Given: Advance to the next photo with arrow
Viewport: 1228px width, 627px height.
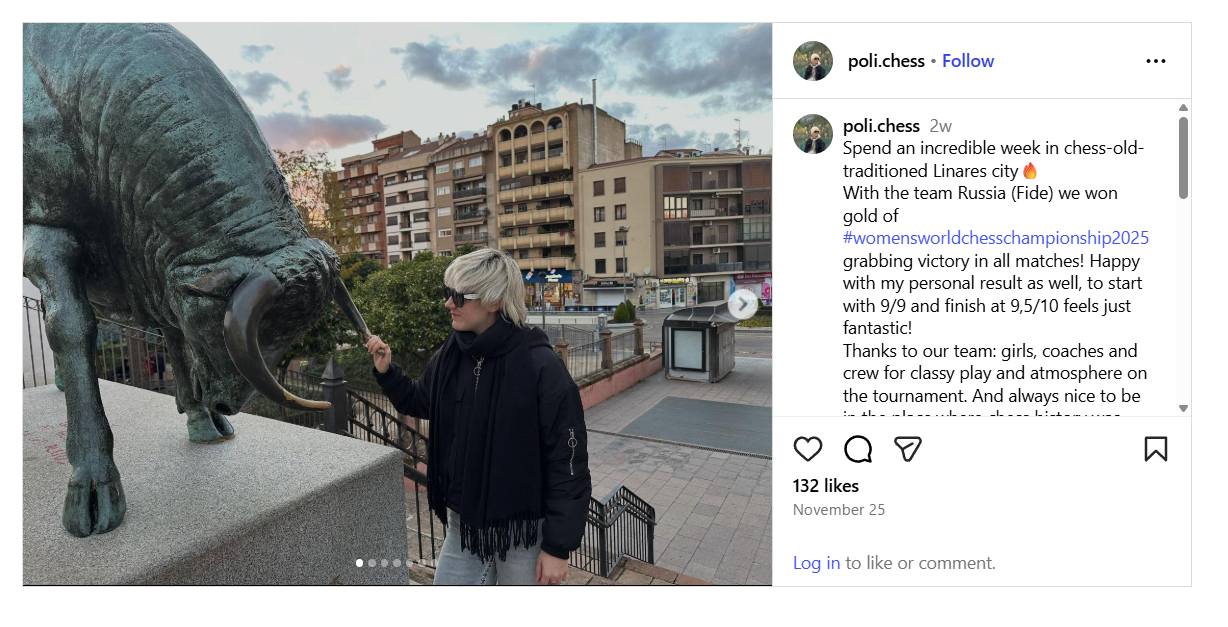Looking at the screenshot, I should point(743,304).
